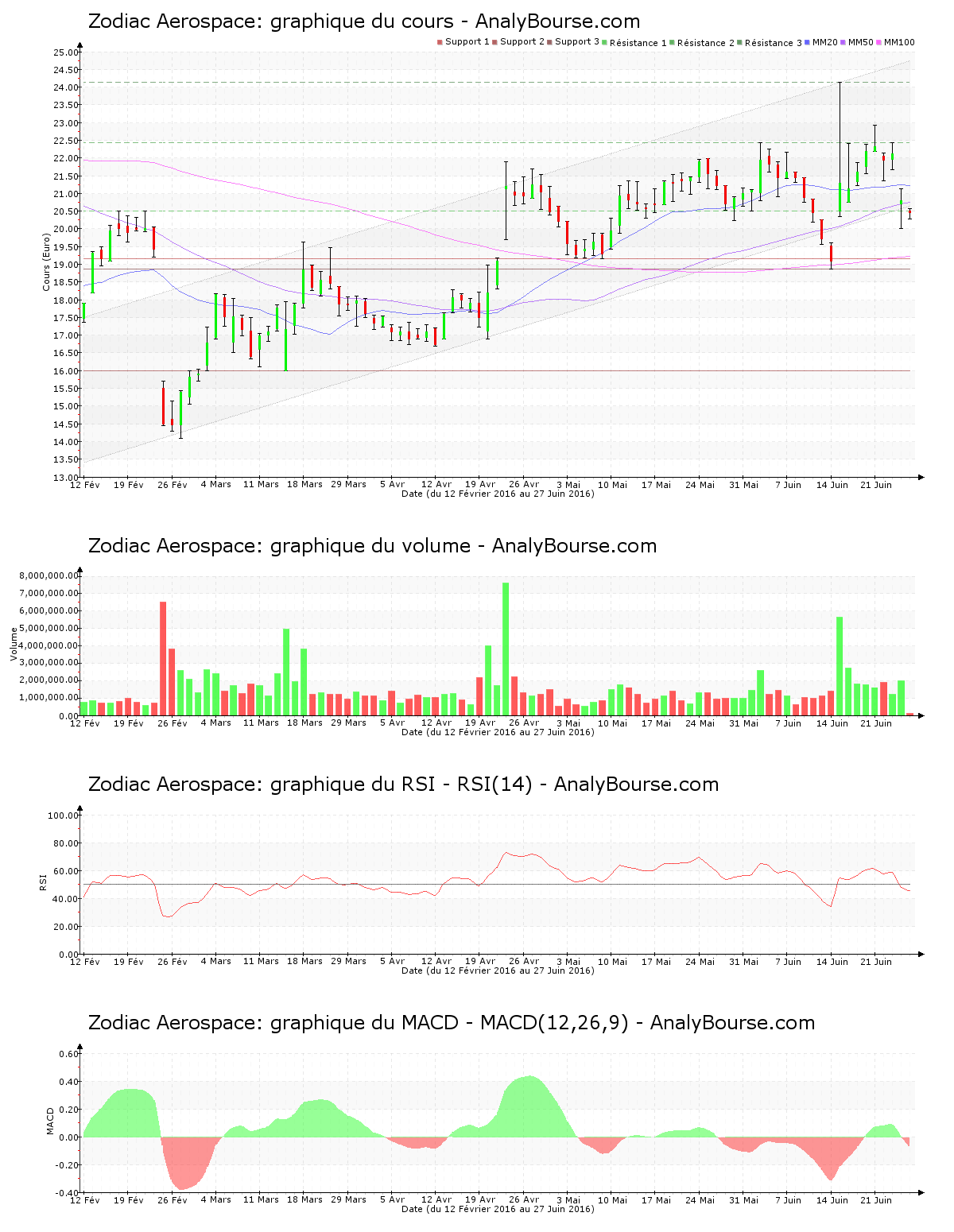Viewport: 954px width, 1232px height.
Task: Click the 'RSI' vertical axis label
Action: 44,881
